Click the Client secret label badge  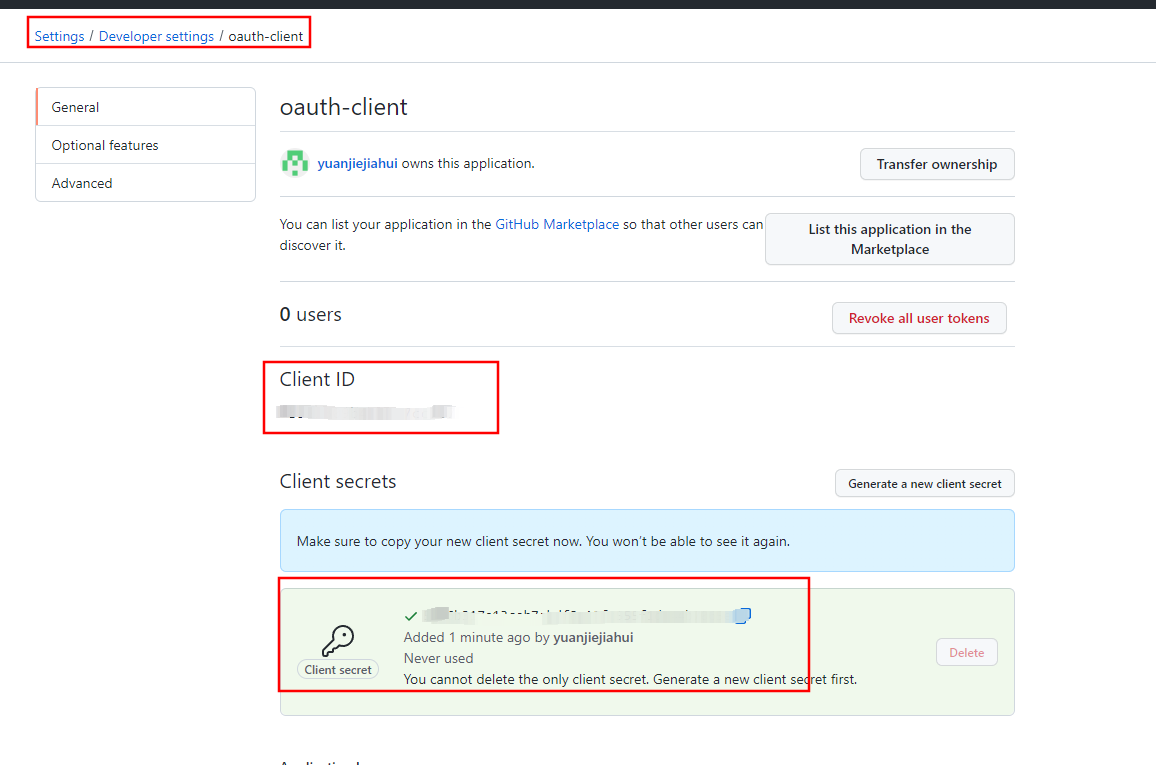point(338,670)
